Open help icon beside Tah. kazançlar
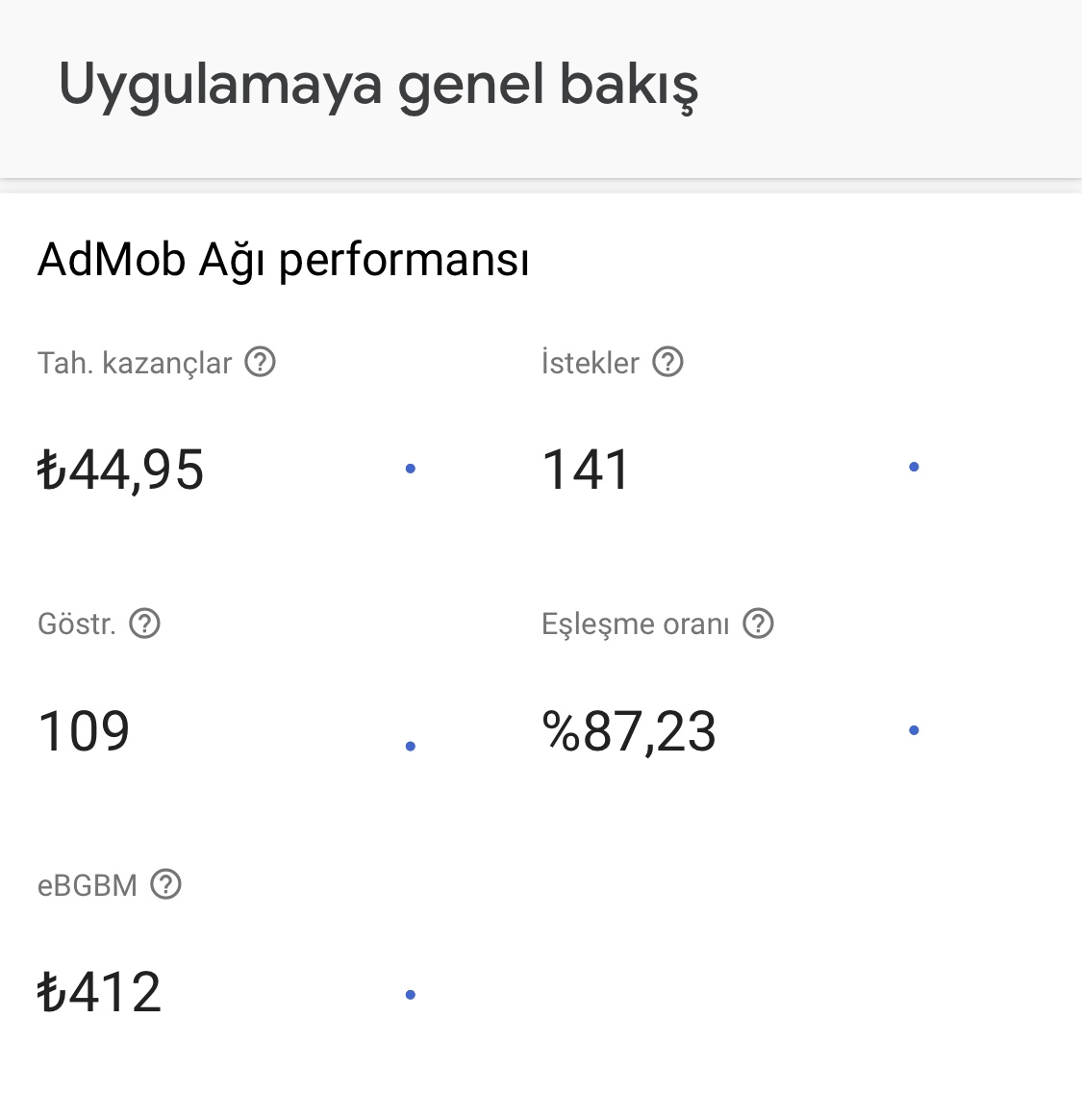This screenshot has width=1082, height=1120. [260, 362]
